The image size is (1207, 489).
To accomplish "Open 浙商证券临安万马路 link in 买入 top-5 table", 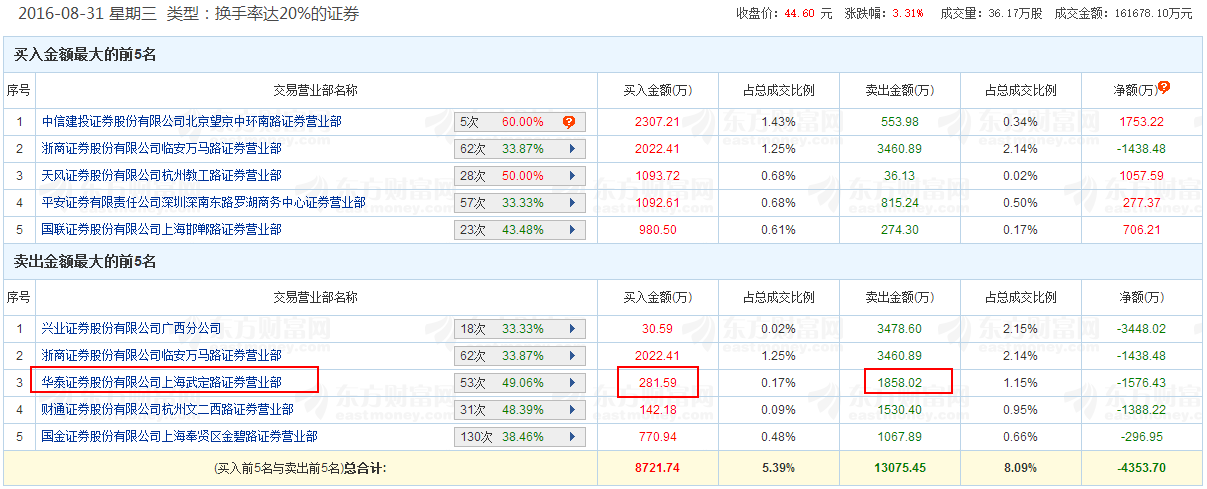I will (x=162, y=149).
